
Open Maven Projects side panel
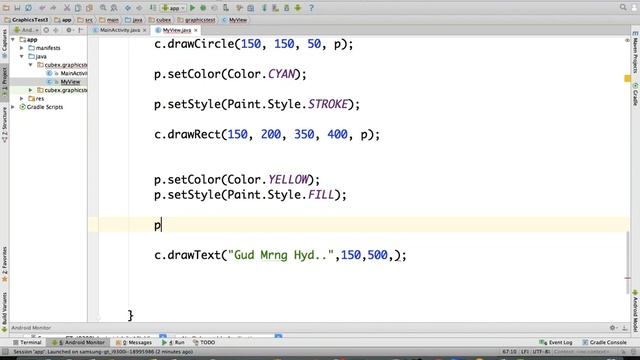(636, 52)
